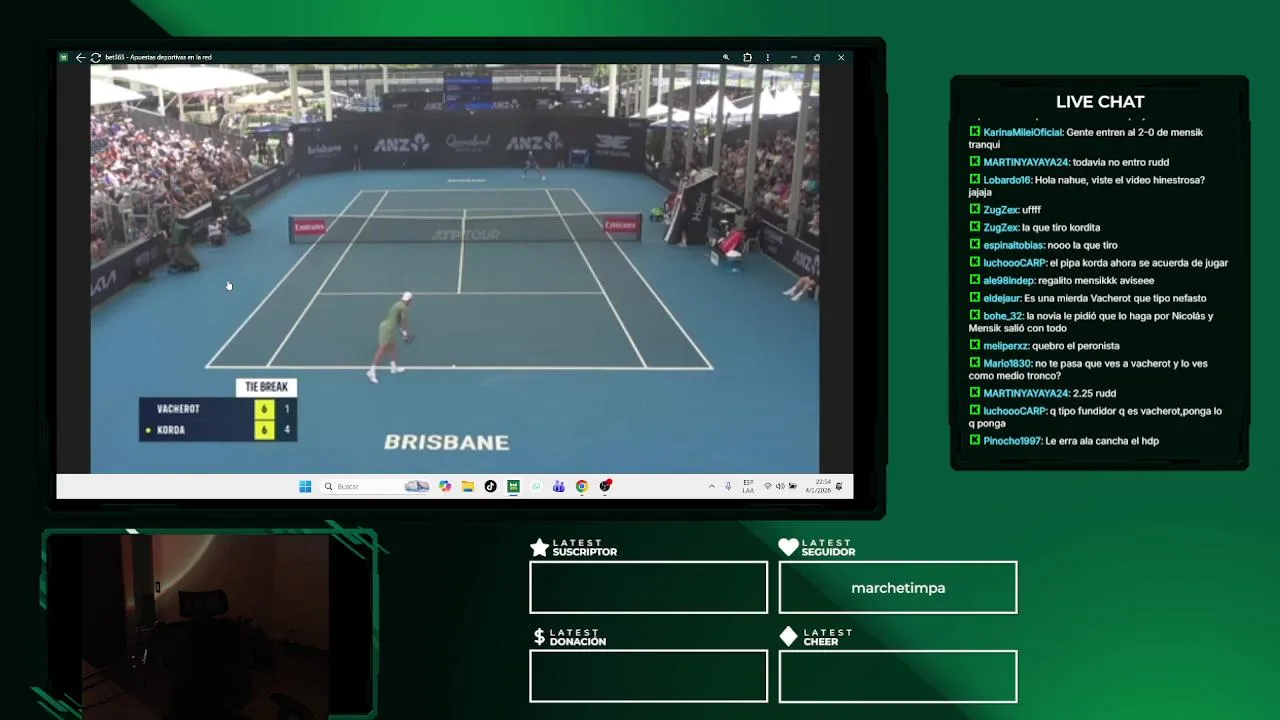Screen dimensions: 1280x720
Task: Select espinaltobias's chat username
Action: pyautogui.click(x=1014, y=245)
